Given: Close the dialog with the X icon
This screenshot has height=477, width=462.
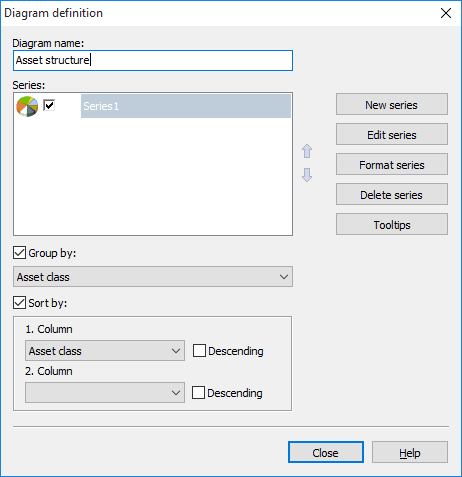Looking at the screenshot, I should (446, 13).
